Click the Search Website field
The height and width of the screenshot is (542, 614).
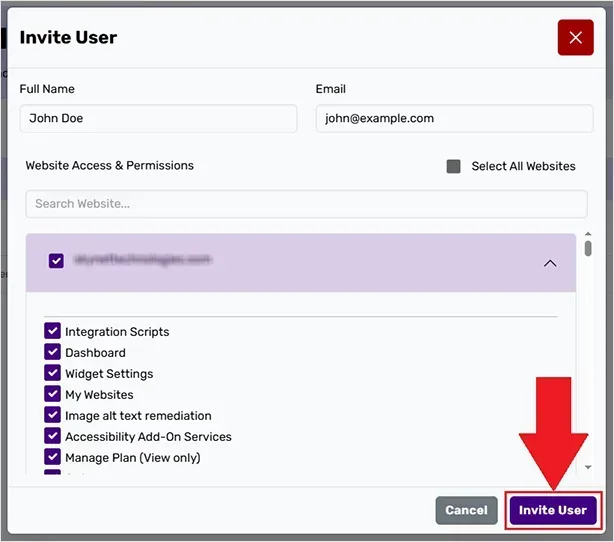point(306,204)
